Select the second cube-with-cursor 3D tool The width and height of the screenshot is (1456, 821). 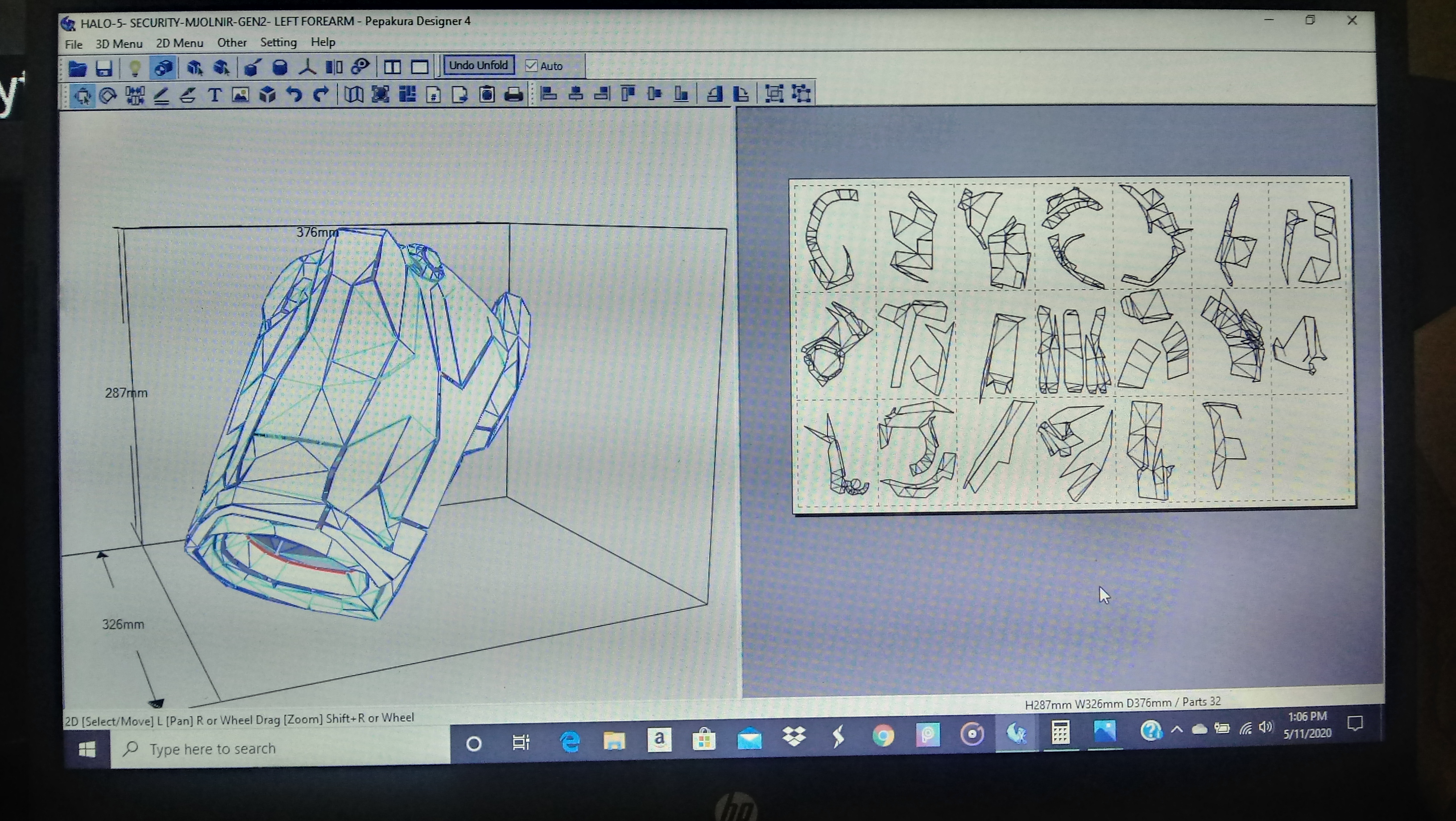click(221, 68)
